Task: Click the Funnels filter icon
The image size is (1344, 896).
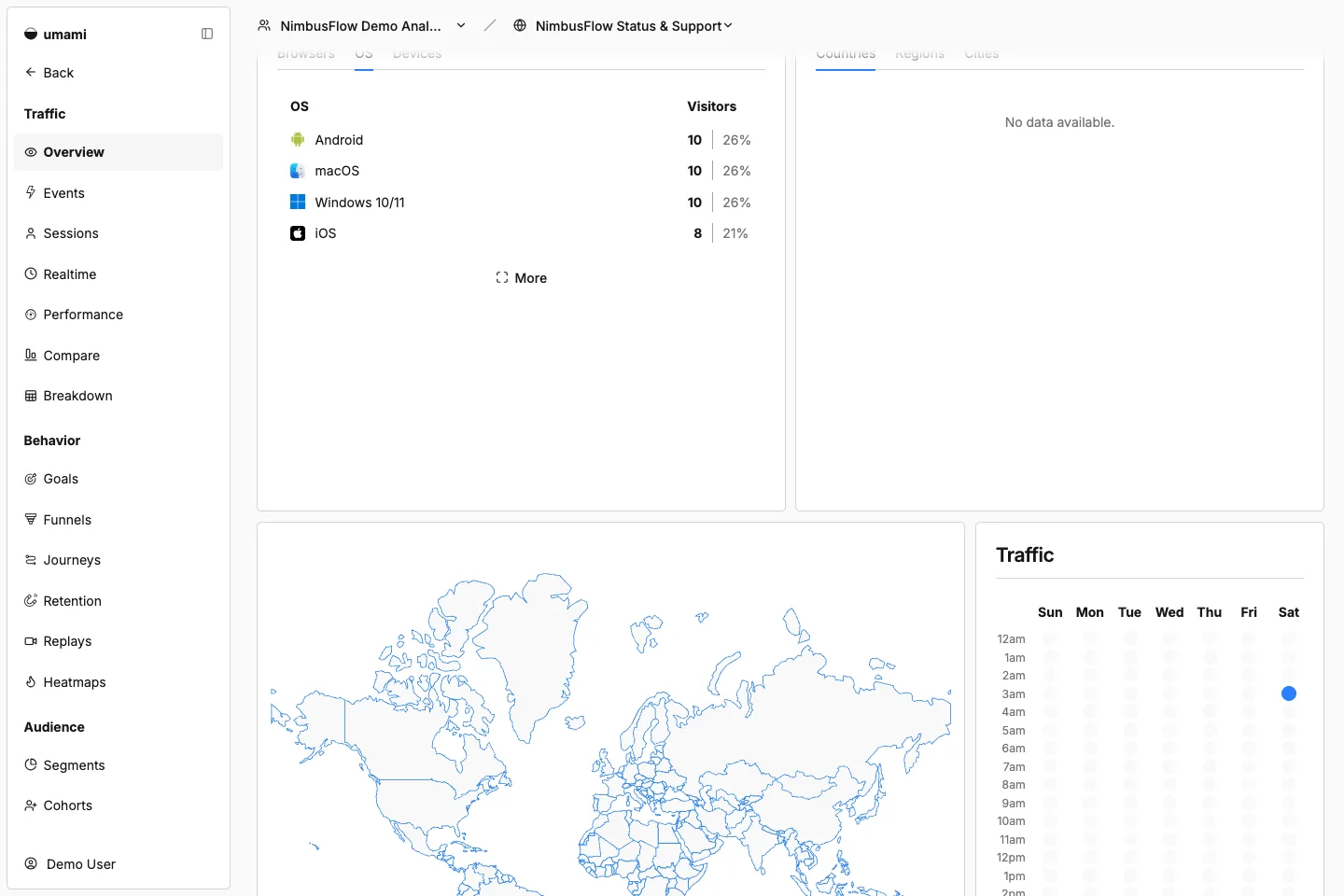Action: 31,519
